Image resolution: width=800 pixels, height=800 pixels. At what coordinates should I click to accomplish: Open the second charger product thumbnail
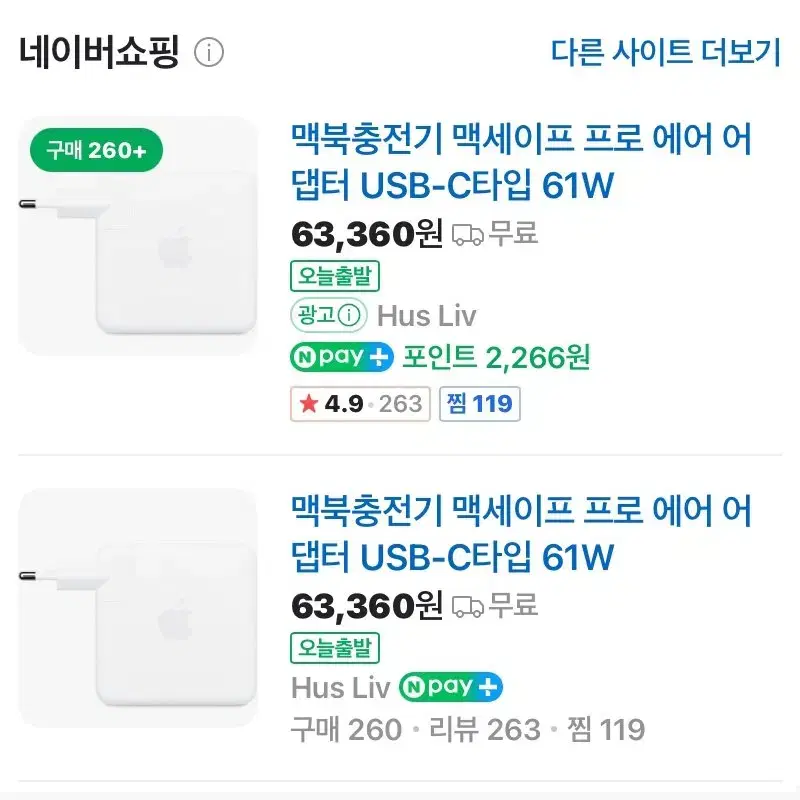(138, 608)
